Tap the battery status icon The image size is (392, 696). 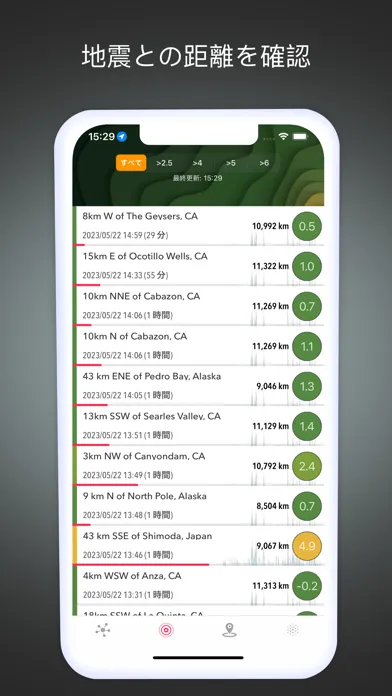(300, 137)
